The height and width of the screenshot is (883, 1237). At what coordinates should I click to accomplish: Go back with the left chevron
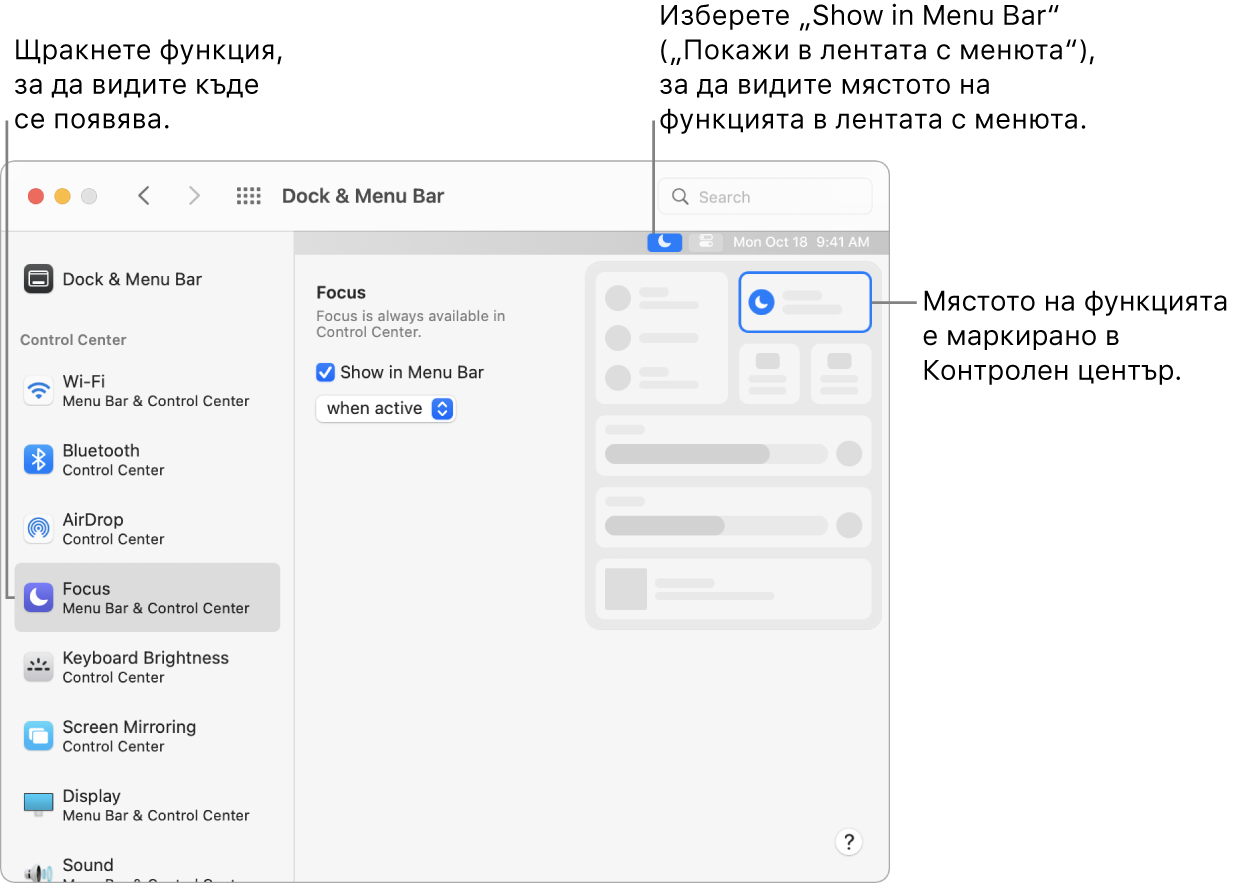pyautogui.click(x=144, y=196)
